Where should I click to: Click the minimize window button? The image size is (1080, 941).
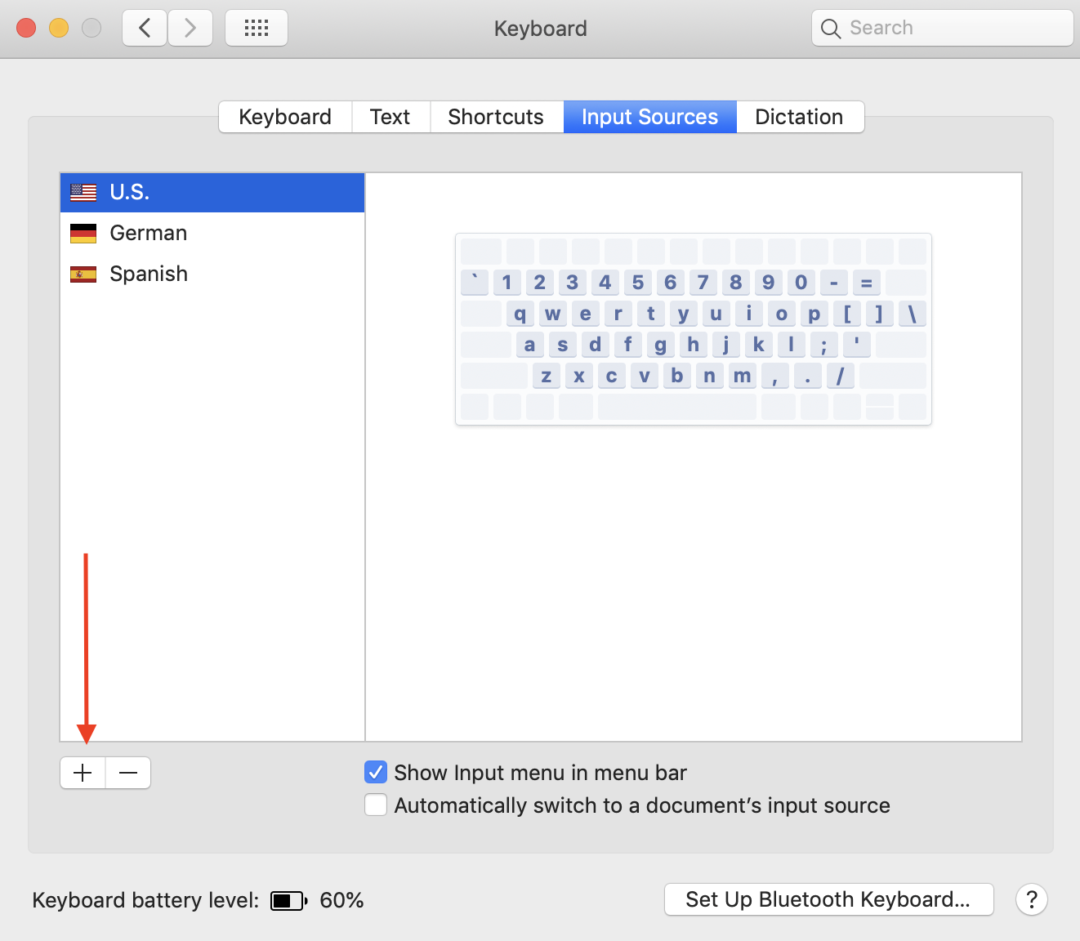(58, 28)
